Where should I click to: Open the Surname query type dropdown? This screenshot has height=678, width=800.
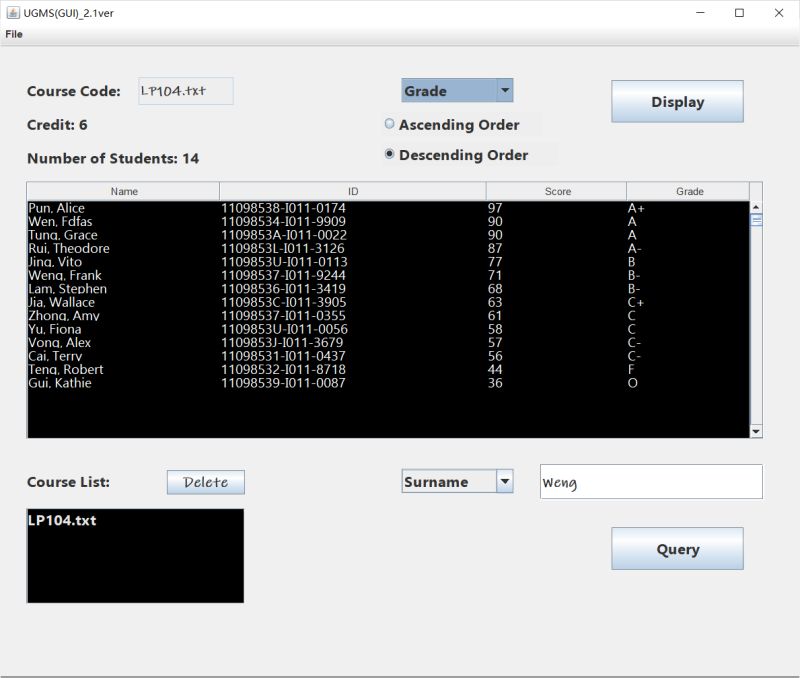pos(457,482)
